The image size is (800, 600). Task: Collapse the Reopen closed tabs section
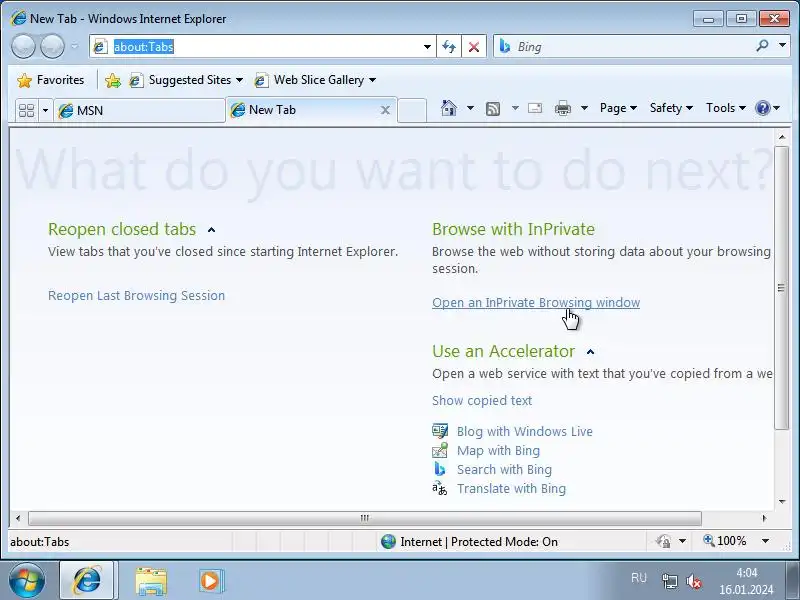click(x=211, y=230)
